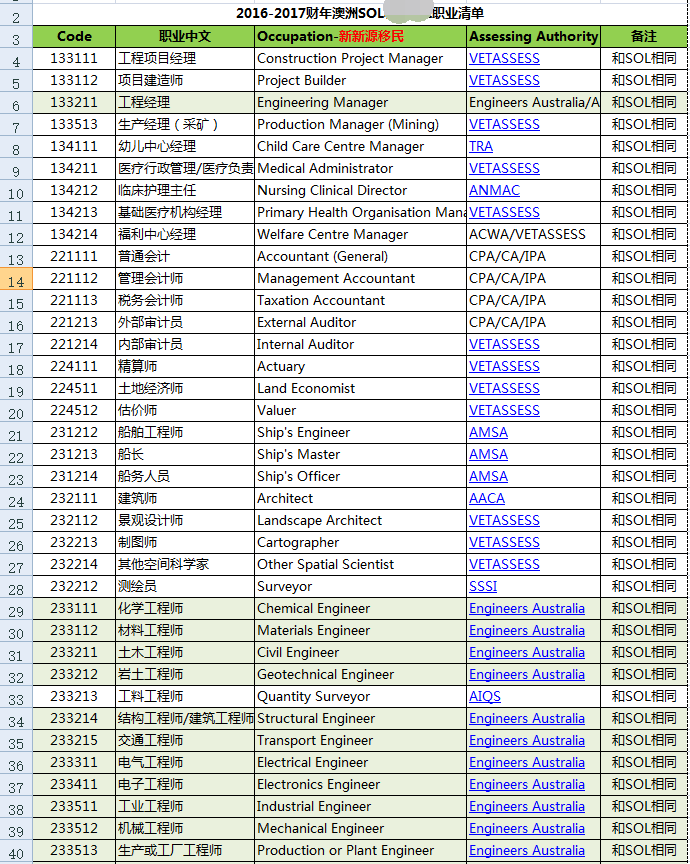Open AMSA link for Ship's Officer

[x=488, y=477]
